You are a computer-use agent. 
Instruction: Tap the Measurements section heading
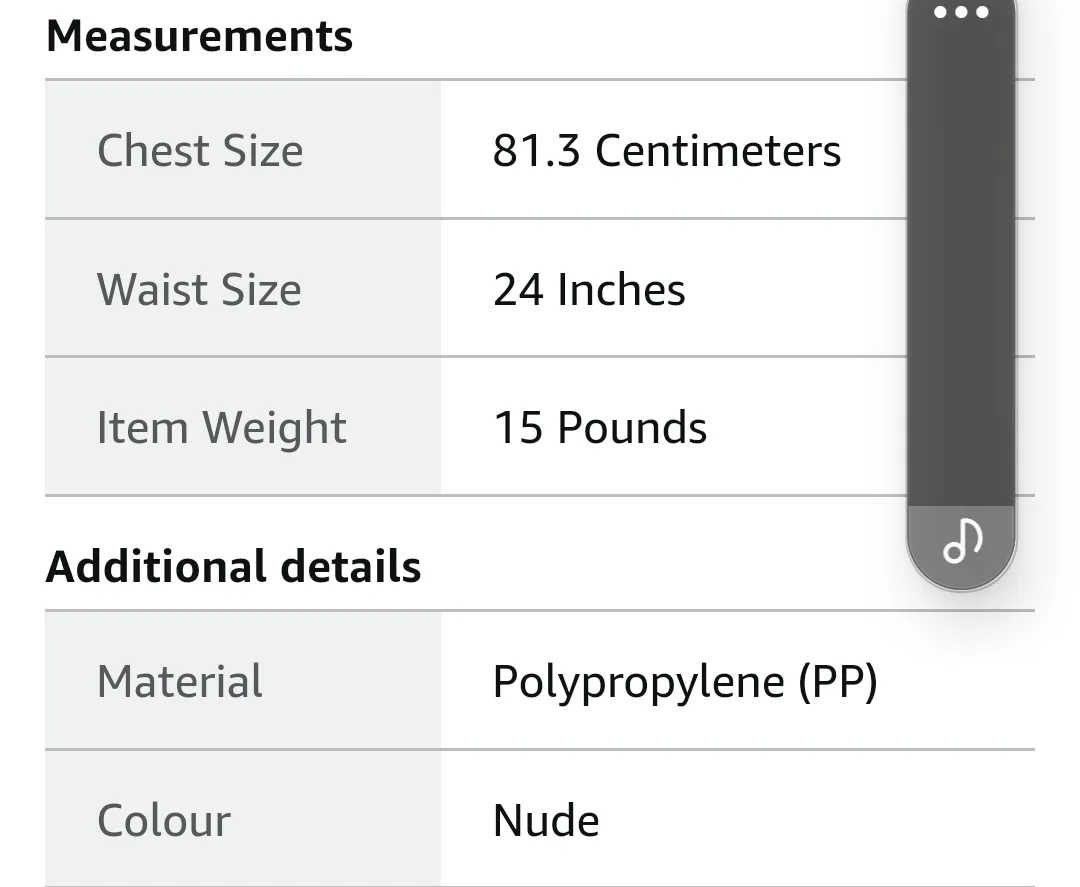198,34
